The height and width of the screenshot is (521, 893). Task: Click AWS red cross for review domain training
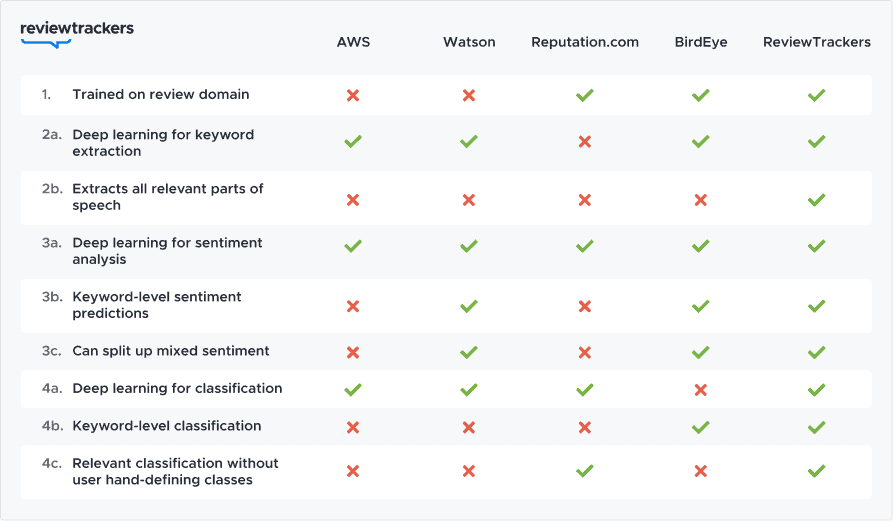[x=353, y=96]
